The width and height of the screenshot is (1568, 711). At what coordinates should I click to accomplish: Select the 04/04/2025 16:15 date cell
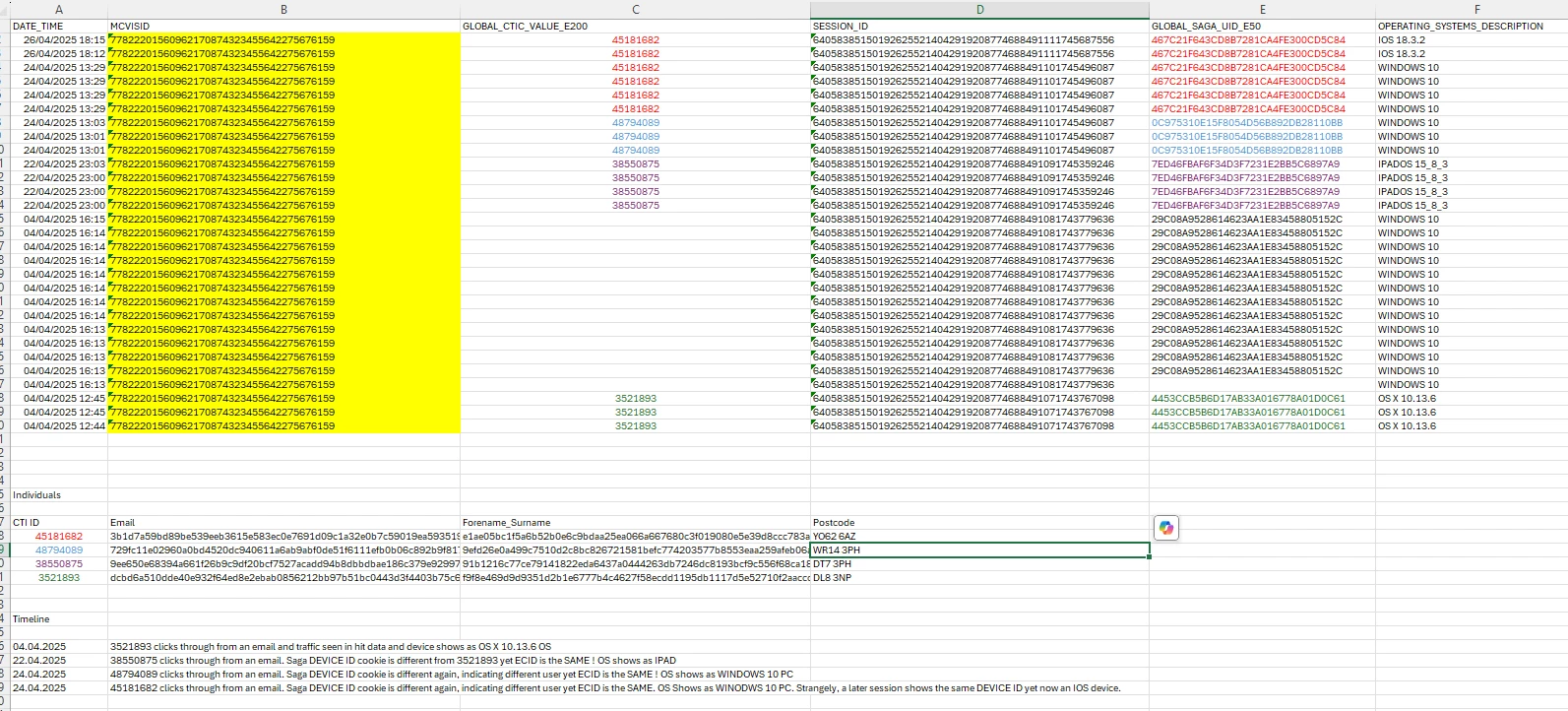[59, 220]
